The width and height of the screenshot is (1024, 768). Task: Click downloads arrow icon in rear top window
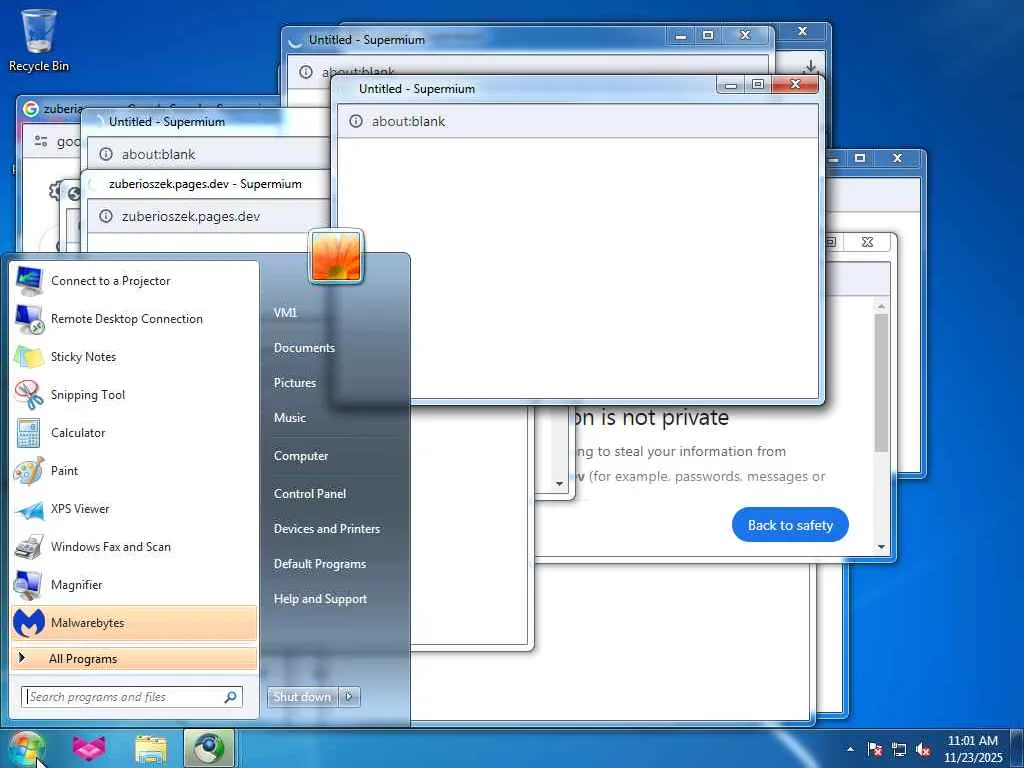[810, 67]
